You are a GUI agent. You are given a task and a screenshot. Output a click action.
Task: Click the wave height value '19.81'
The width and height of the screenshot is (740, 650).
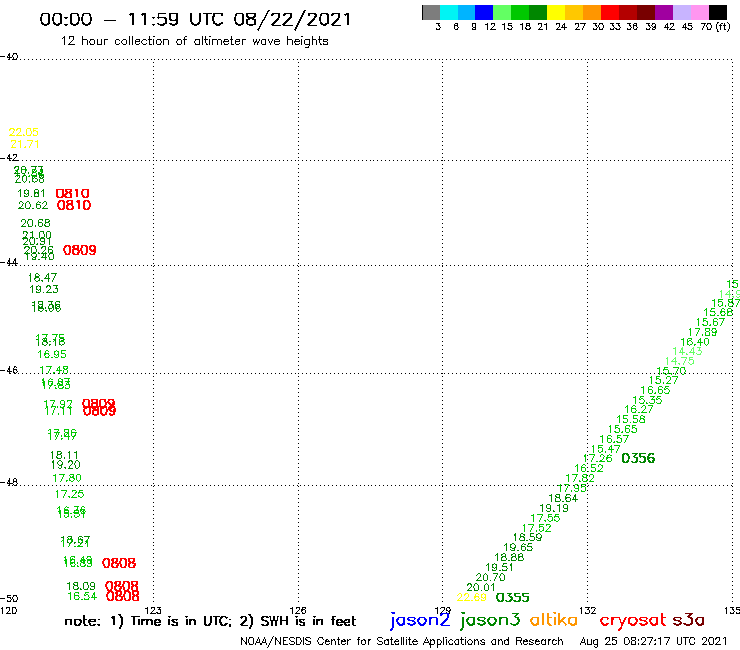point(31,194)
